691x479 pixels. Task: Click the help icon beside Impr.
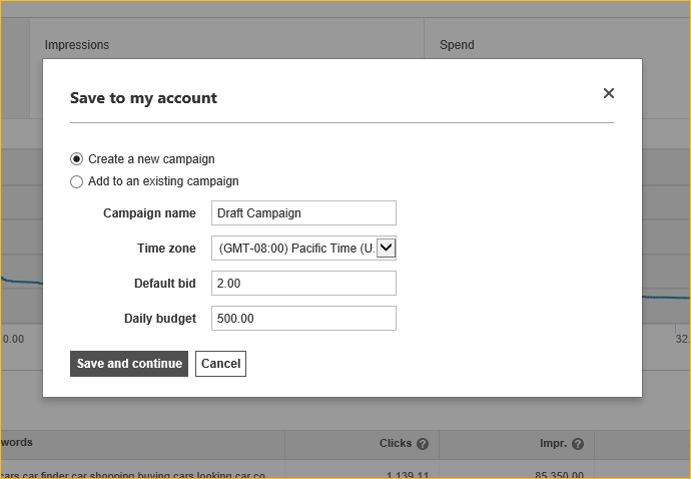(577, 444)
